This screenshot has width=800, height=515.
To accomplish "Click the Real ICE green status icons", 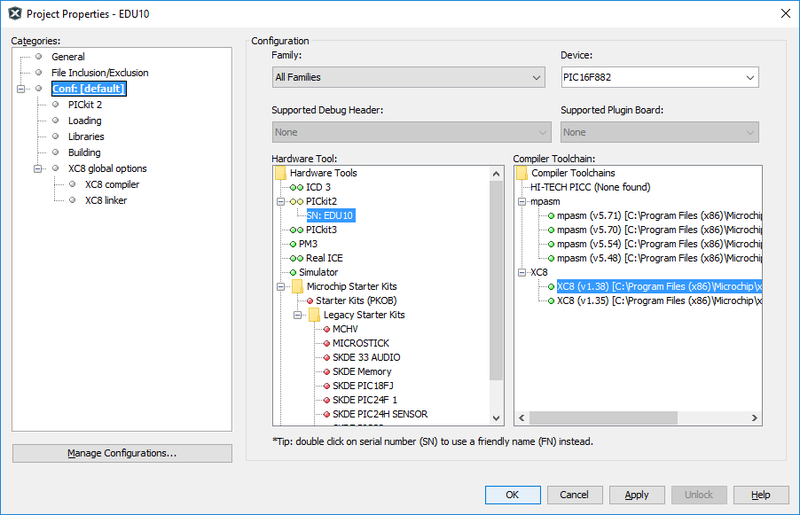I will pos(296,258).
